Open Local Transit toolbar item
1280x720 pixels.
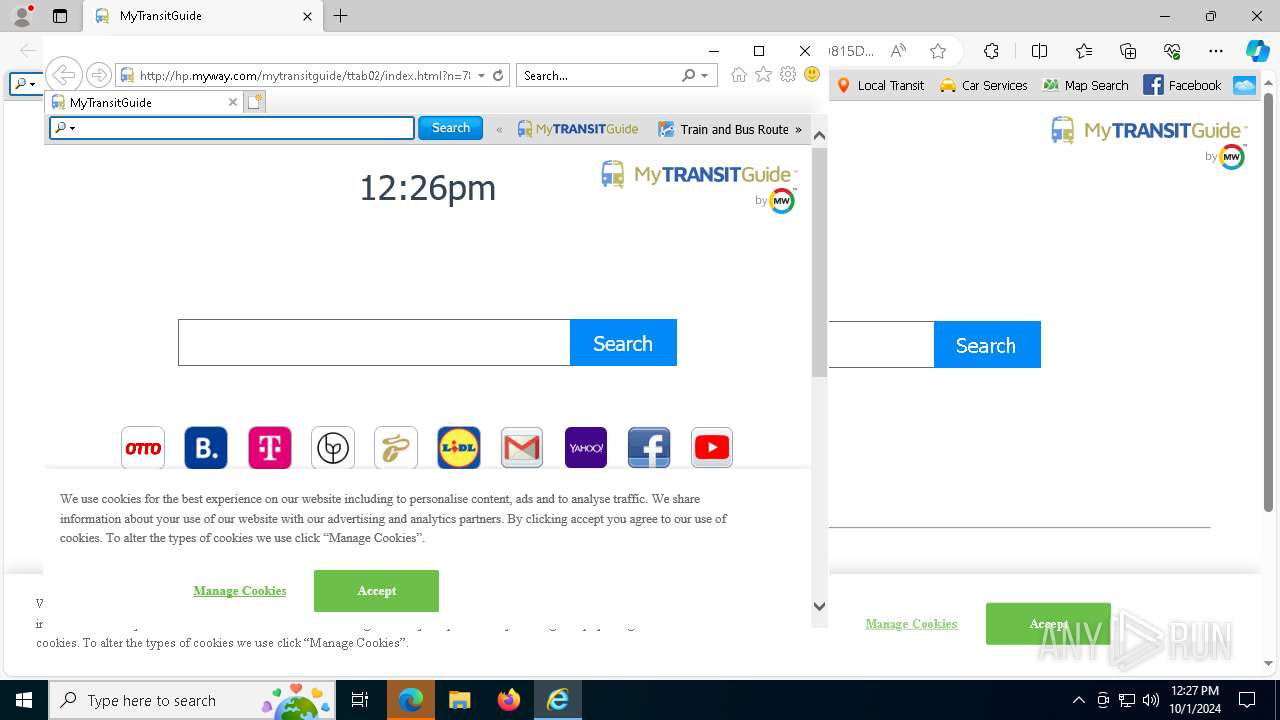click(x=880, y=85)
